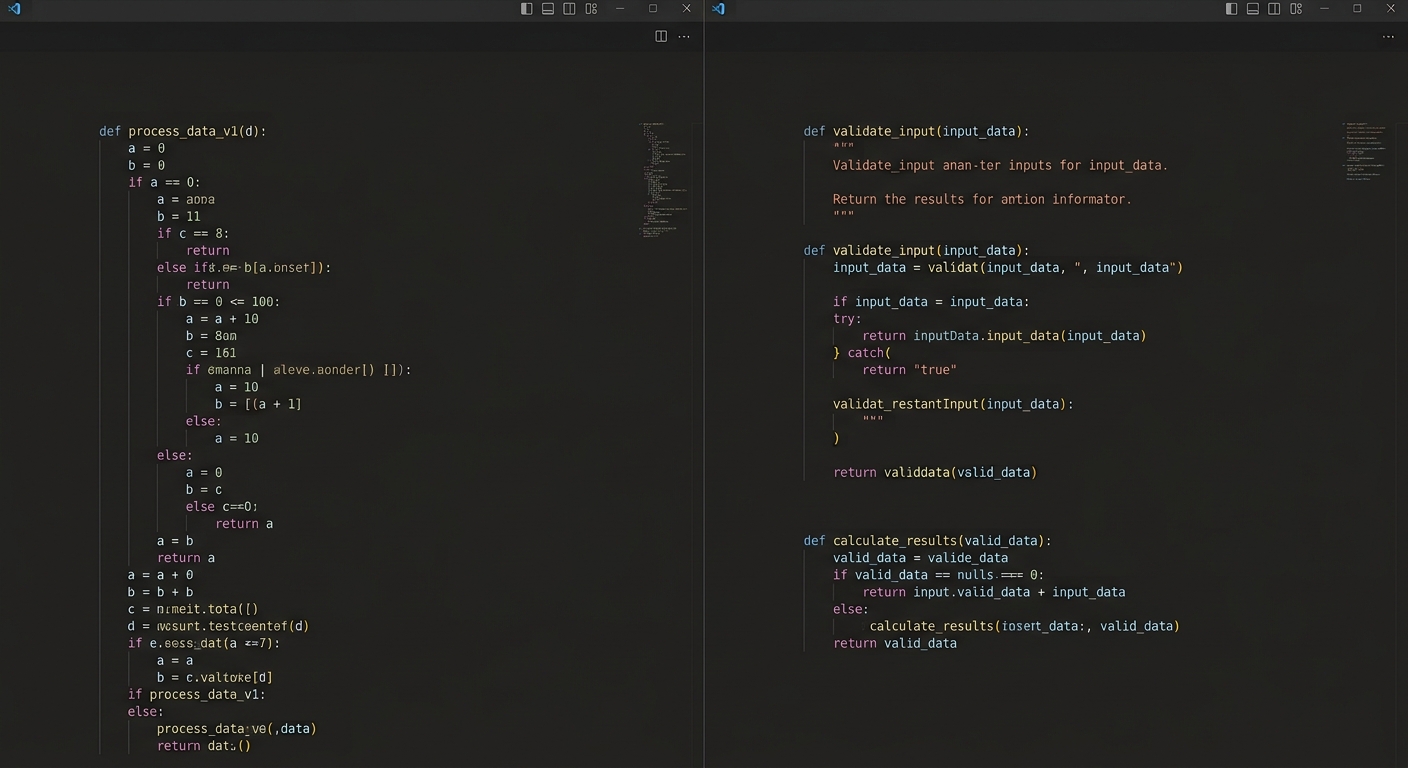Click 'def calculate_results(valid_data):' line
The width and height of the screenshot is (1408, 768).
(928, 541)
